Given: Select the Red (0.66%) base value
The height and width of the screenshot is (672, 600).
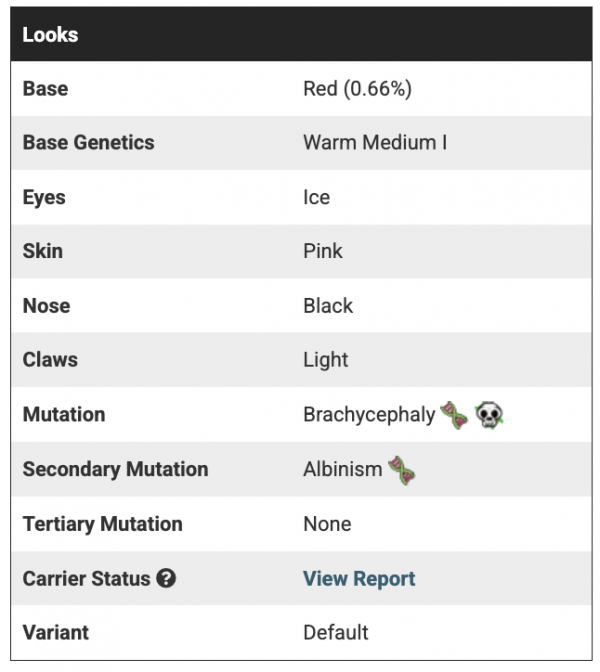Looking at the screenshot, I should point(357,88).
